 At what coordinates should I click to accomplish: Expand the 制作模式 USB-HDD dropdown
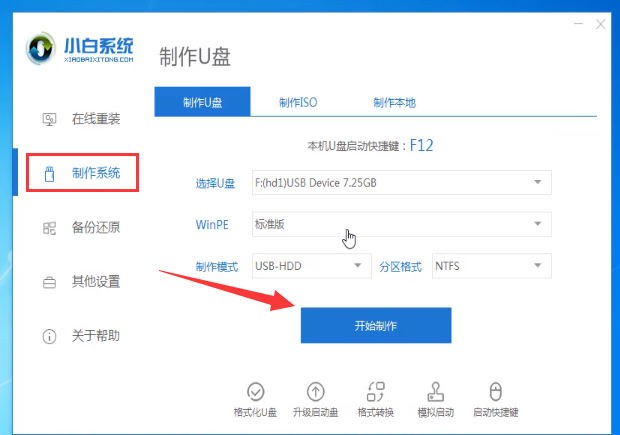(x=311, y=266)
